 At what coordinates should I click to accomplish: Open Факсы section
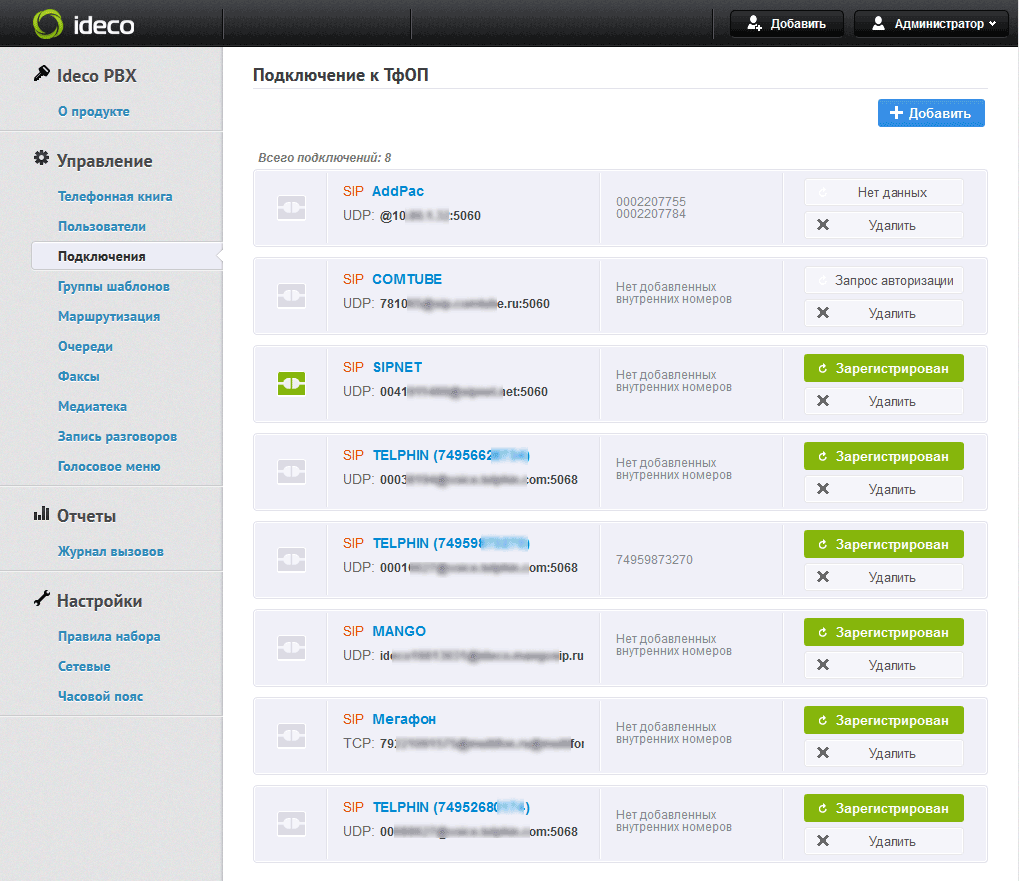tap(79, 376)
